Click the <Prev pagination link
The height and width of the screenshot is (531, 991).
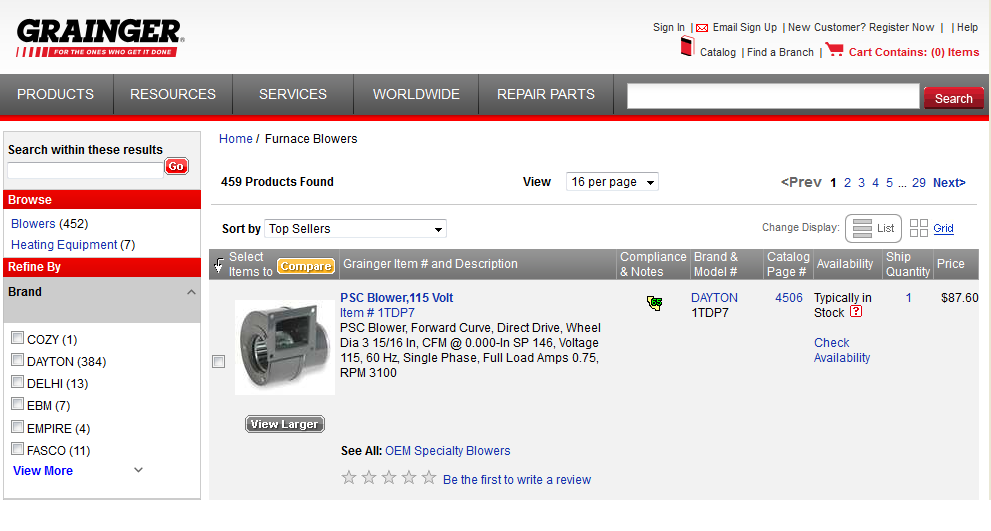(x=801, y=182)
